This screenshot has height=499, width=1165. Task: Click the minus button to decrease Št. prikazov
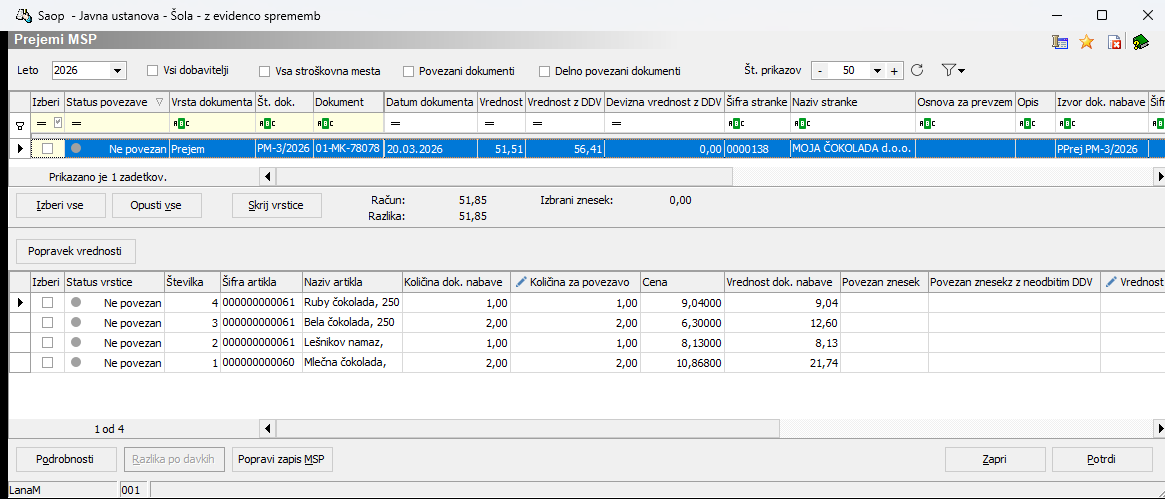tap(820, 71)
